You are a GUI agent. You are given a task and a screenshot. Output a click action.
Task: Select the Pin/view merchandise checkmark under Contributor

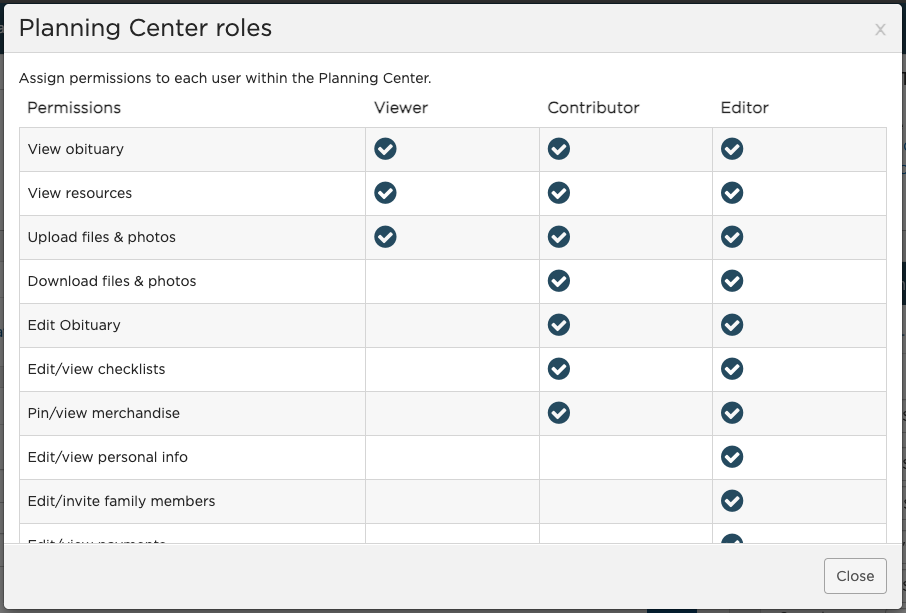(x=558, y=413)
